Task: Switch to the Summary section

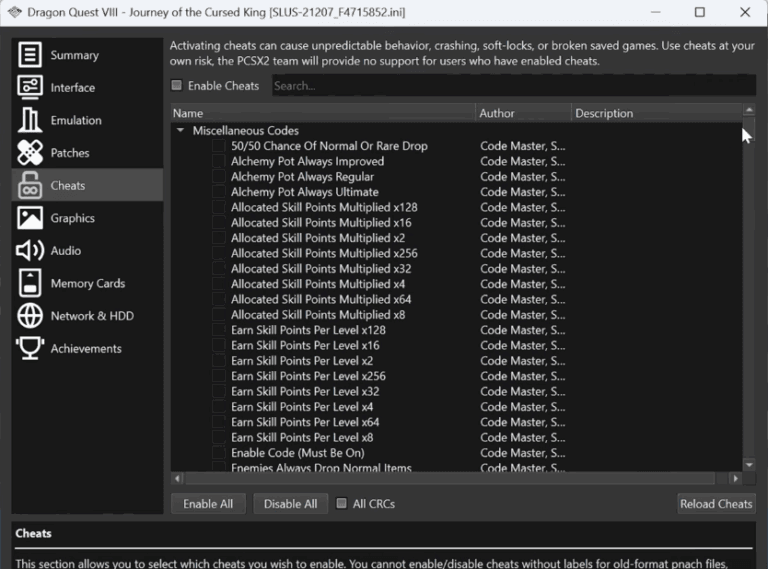Action: pos(87,54)
